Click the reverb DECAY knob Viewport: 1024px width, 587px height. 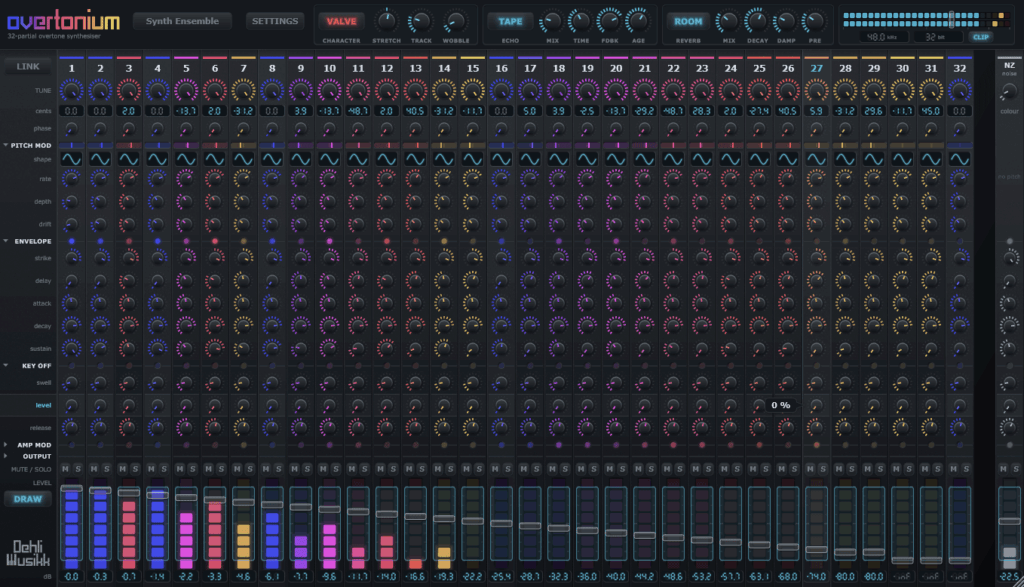757,22
